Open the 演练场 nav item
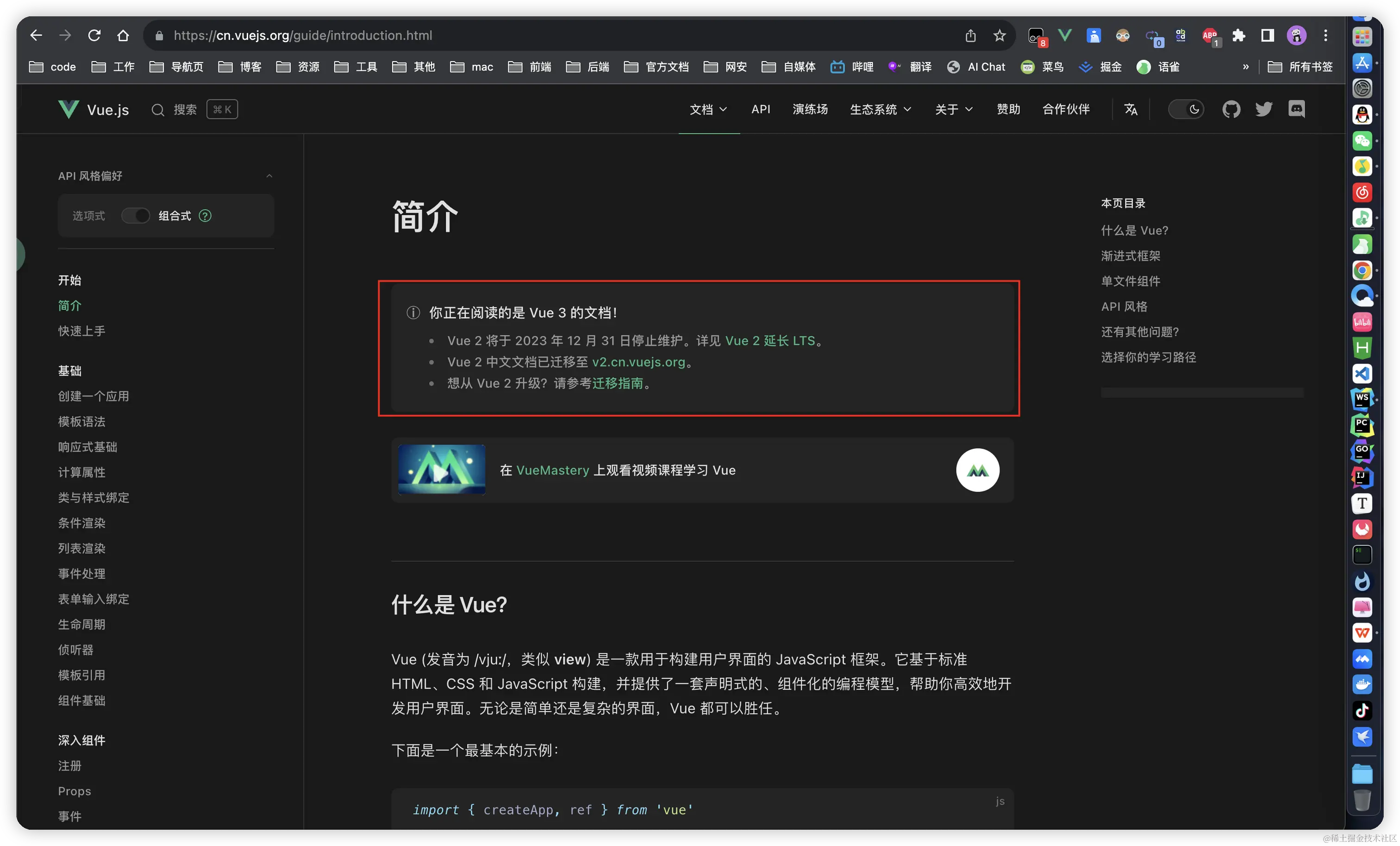The image size is (1400, 846). click(x=810, y=109)
